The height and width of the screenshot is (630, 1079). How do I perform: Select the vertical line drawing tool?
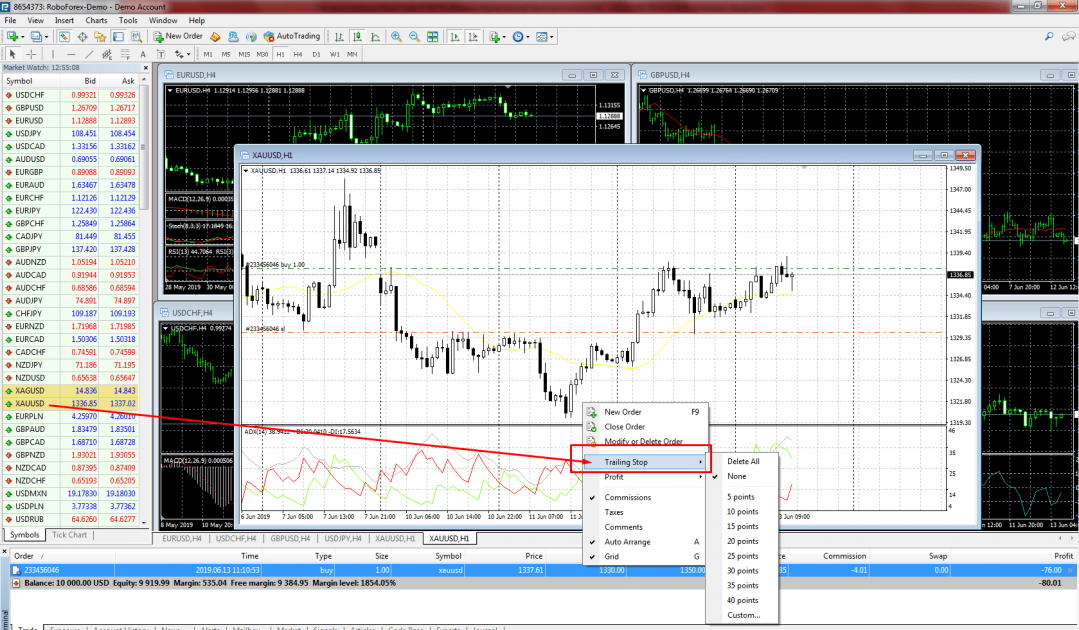click(x=52, y=54)
